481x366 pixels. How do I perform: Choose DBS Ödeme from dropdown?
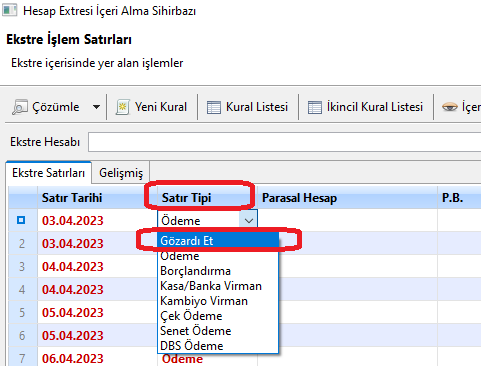coord(218,346)
